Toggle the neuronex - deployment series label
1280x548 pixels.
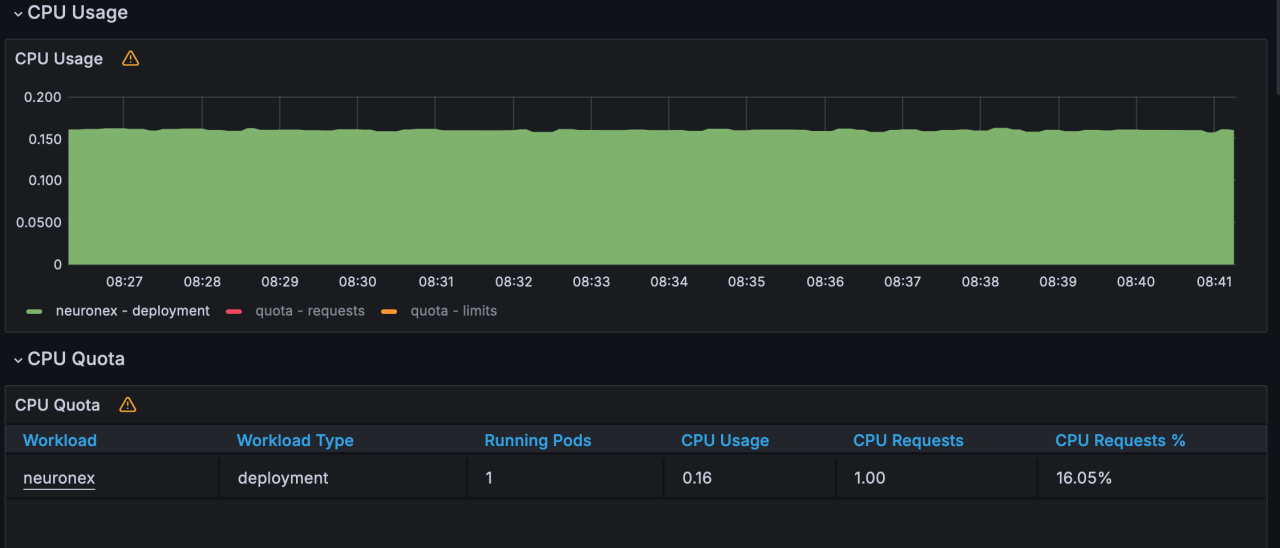[x=132, y=311]
